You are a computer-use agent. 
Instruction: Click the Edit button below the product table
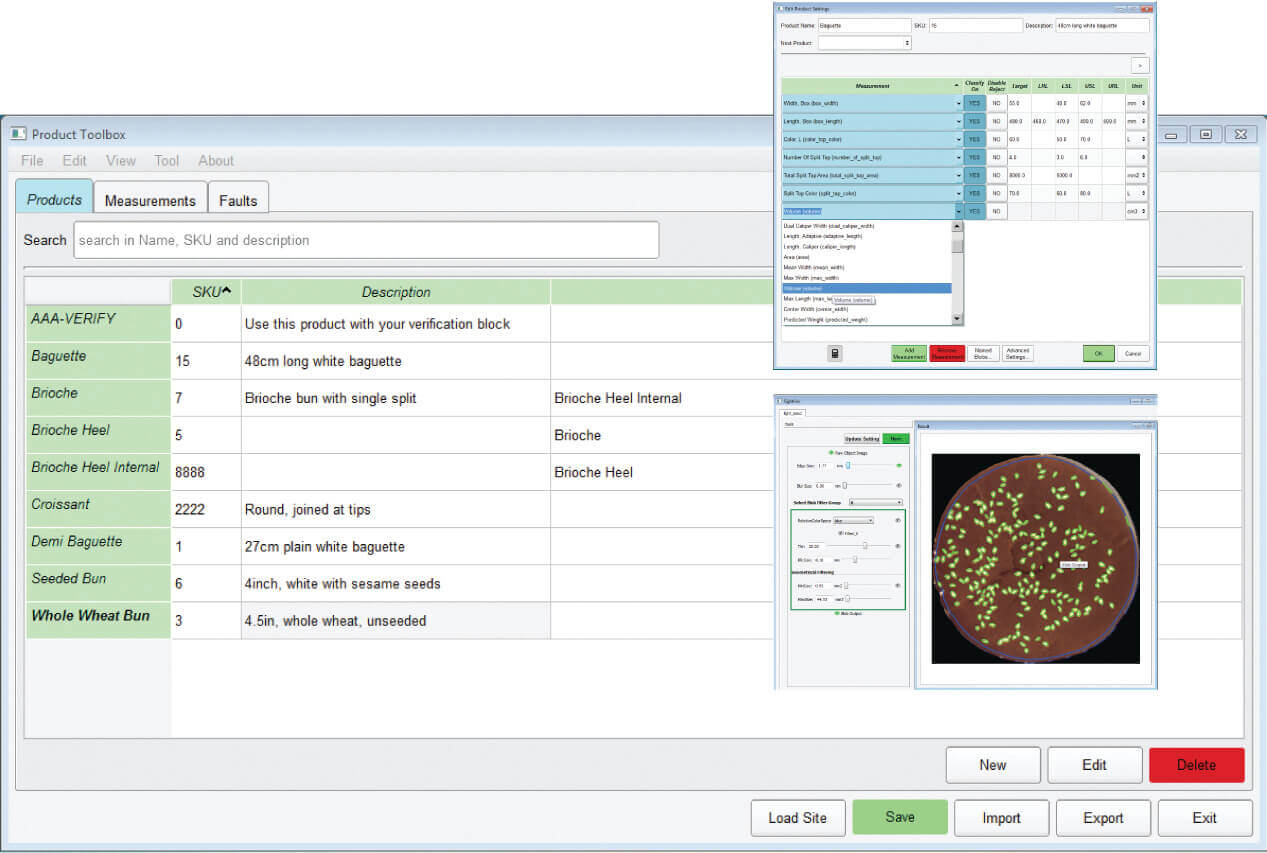point(1095,765)
